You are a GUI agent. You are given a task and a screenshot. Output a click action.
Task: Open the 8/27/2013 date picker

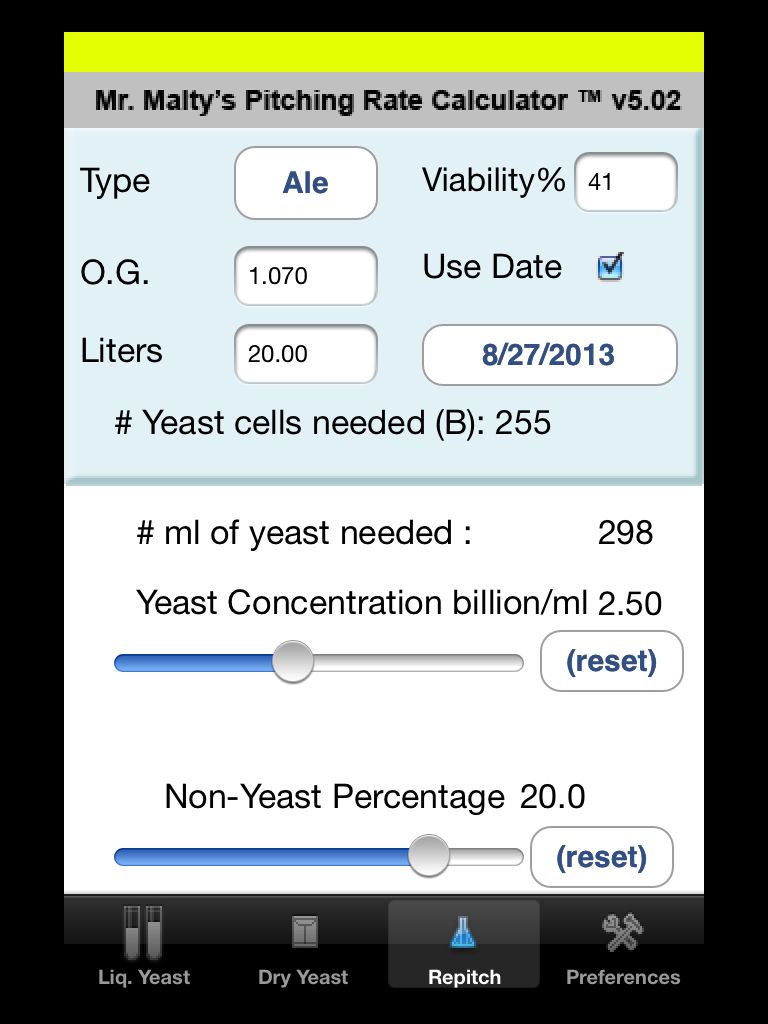pyautogui.click(x=549, y=355)
